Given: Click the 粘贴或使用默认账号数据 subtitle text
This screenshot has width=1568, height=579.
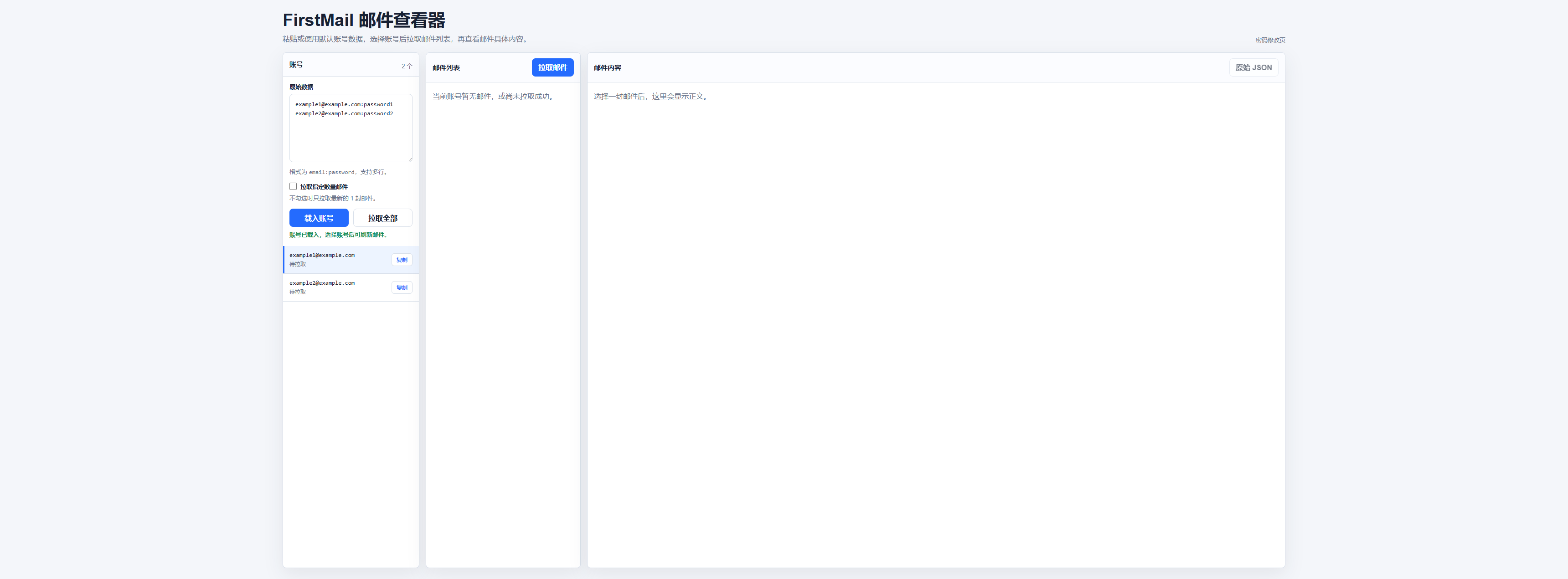Looking at the screenshot, I should click(x=406, y=39).
